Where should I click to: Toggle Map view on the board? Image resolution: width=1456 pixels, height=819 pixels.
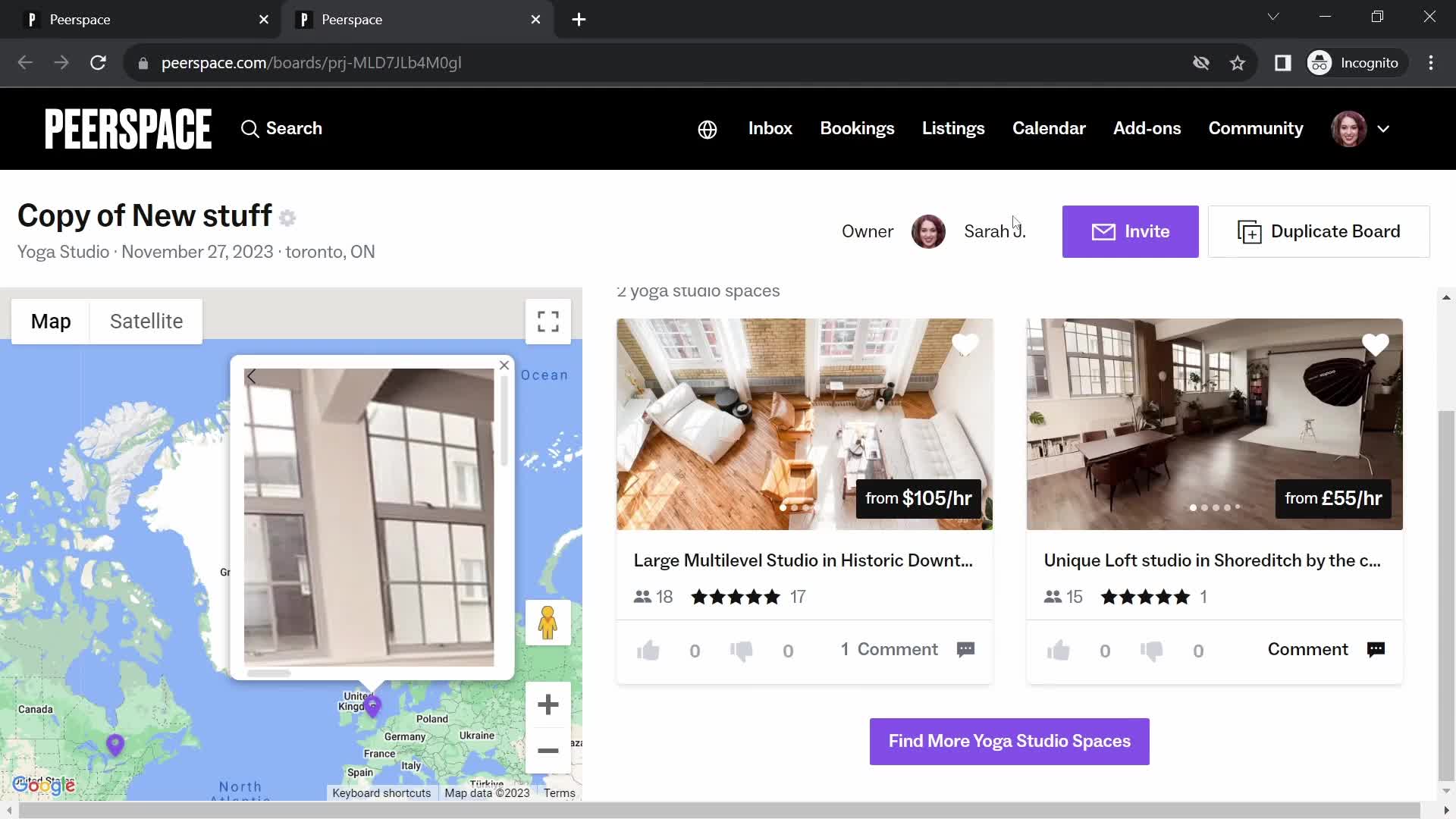click(x=51, y=321)
